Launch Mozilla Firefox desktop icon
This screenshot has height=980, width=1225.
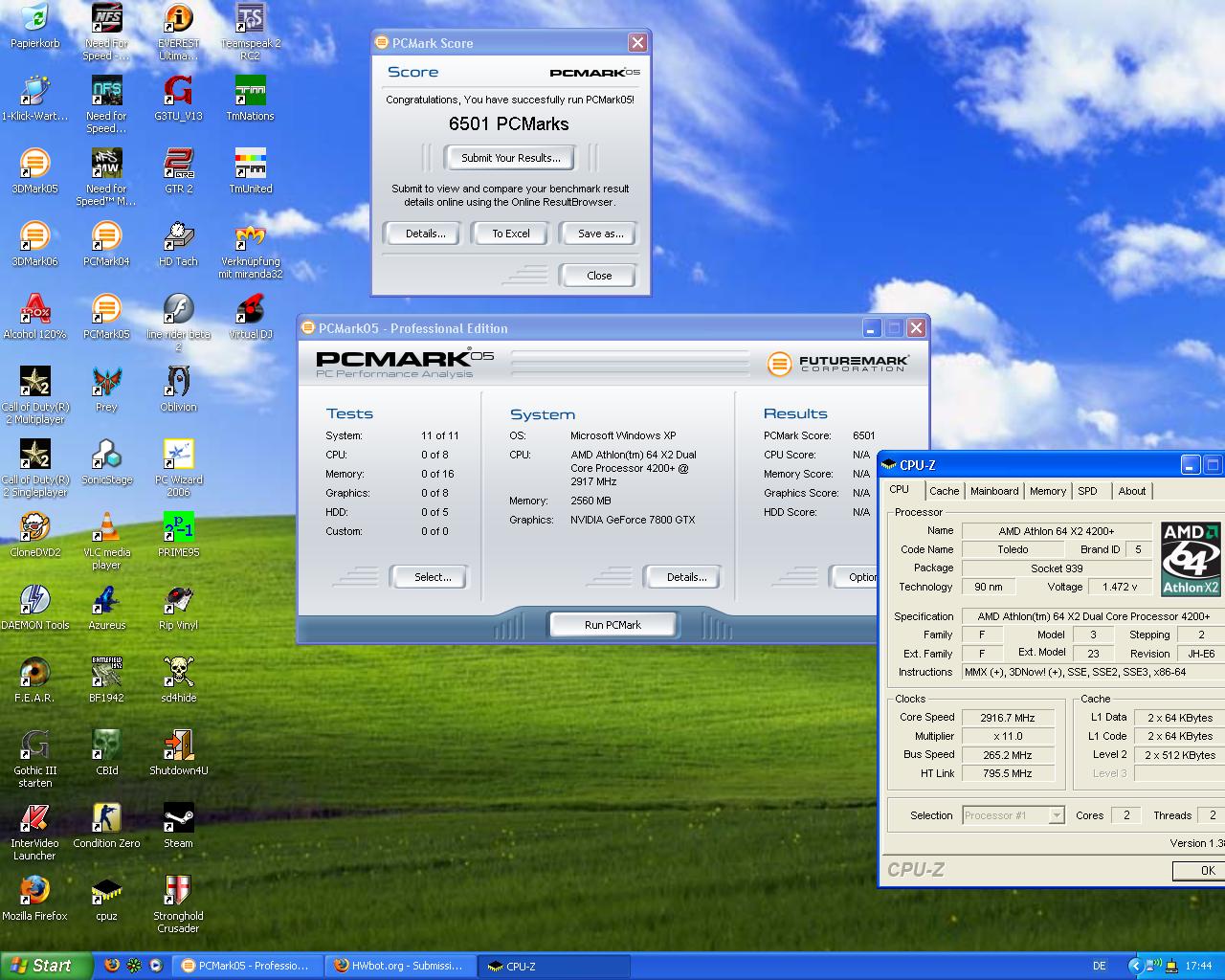pos(35,898)
